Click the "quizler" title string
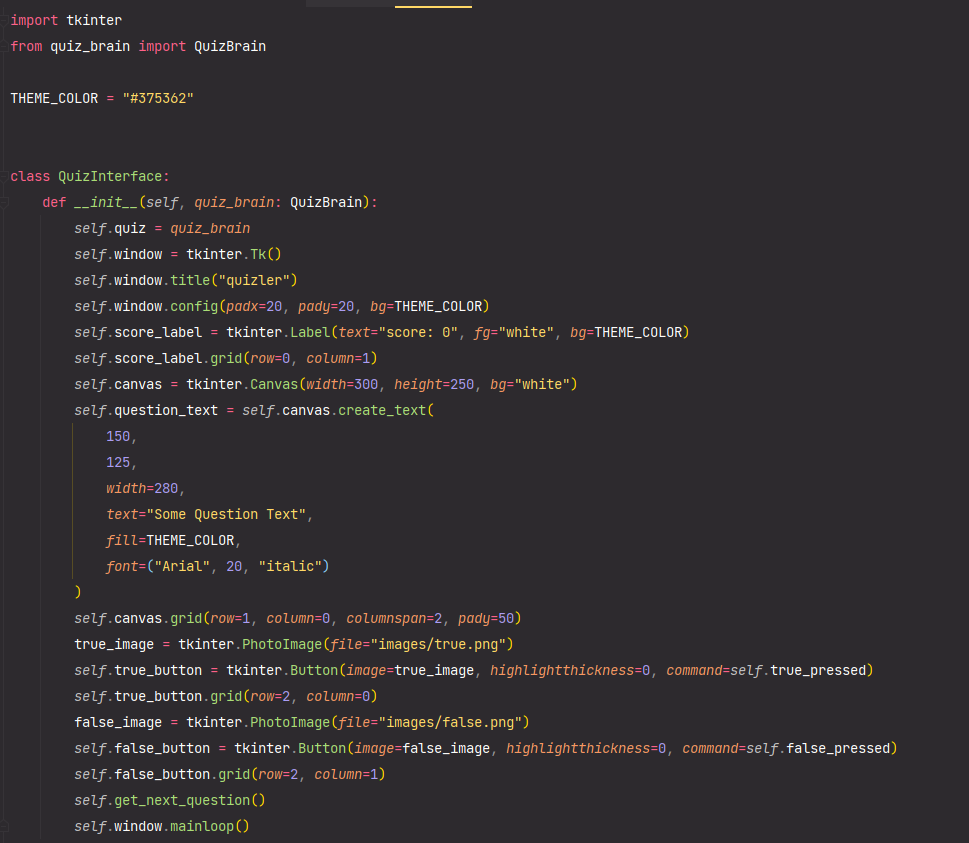Screen dimensions: 969x843 (x=254, y=281)
